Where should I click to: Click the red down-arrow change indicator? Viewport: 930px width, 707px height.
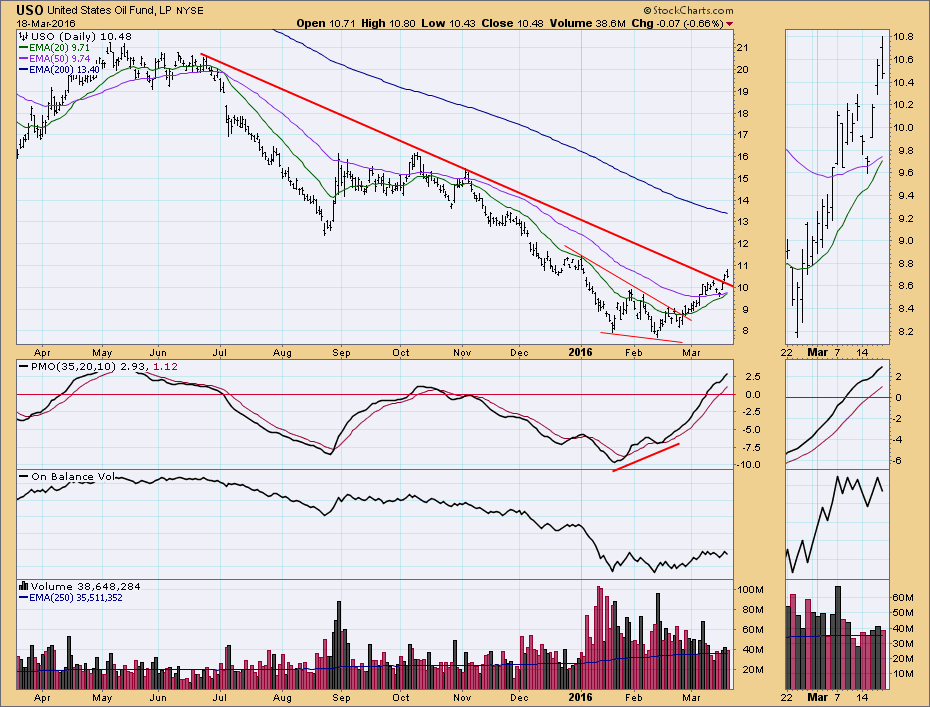coord(730,24)
